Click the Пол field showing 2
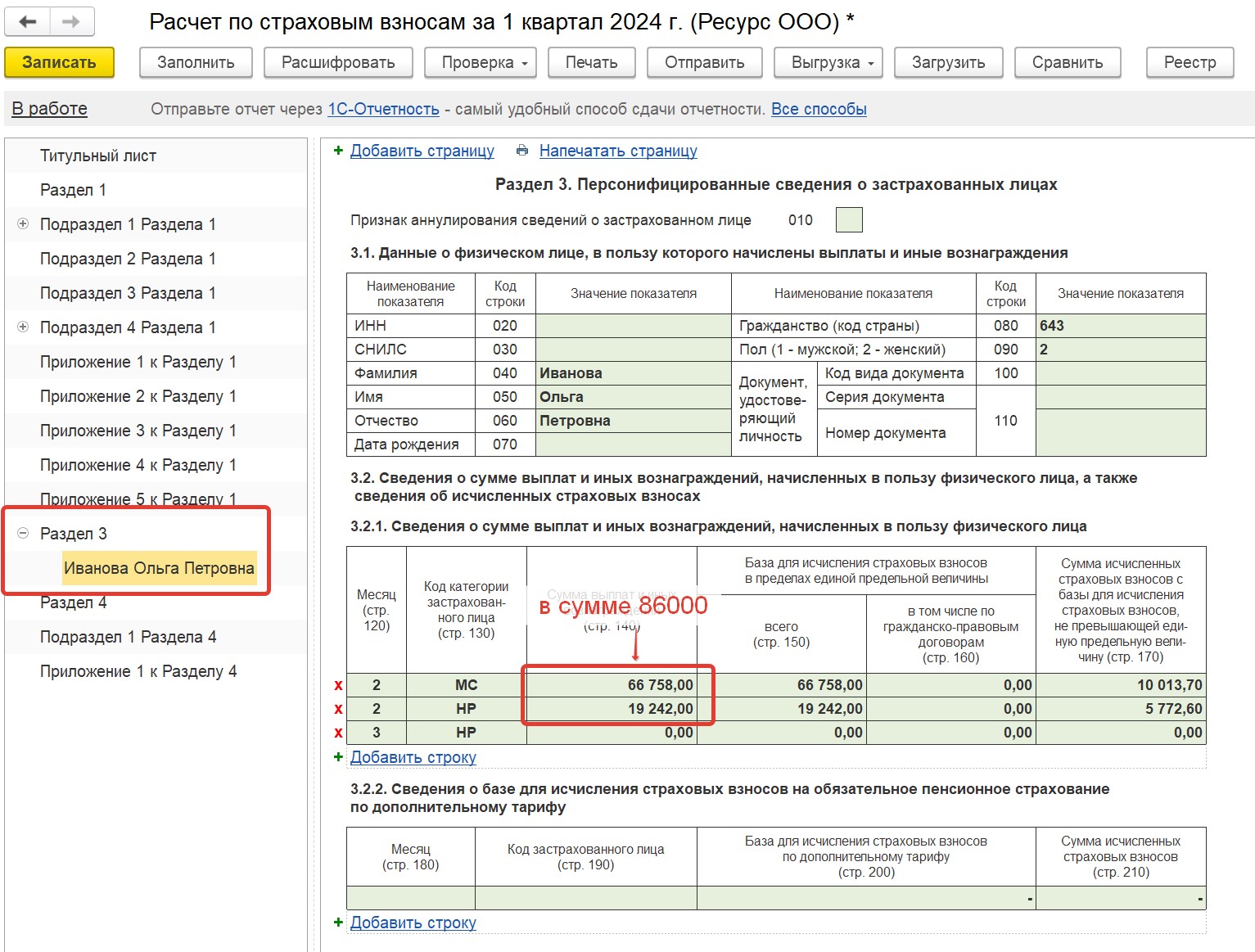Image resolution: width=1255 pixels, height=952 pixels. (x=1121, y=350)
